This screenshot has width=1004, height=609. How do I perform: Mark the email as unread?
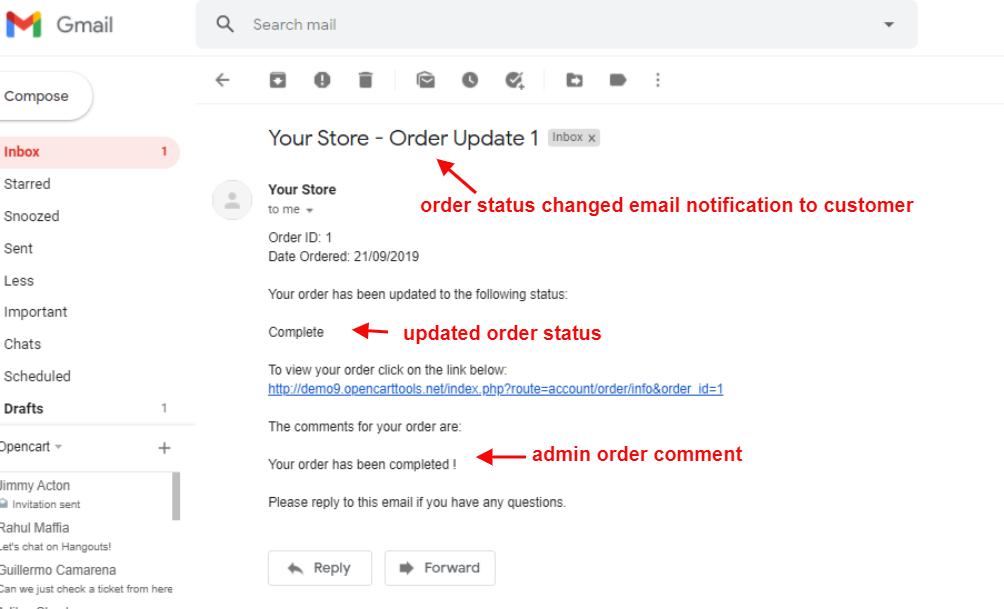coord(426,80)
